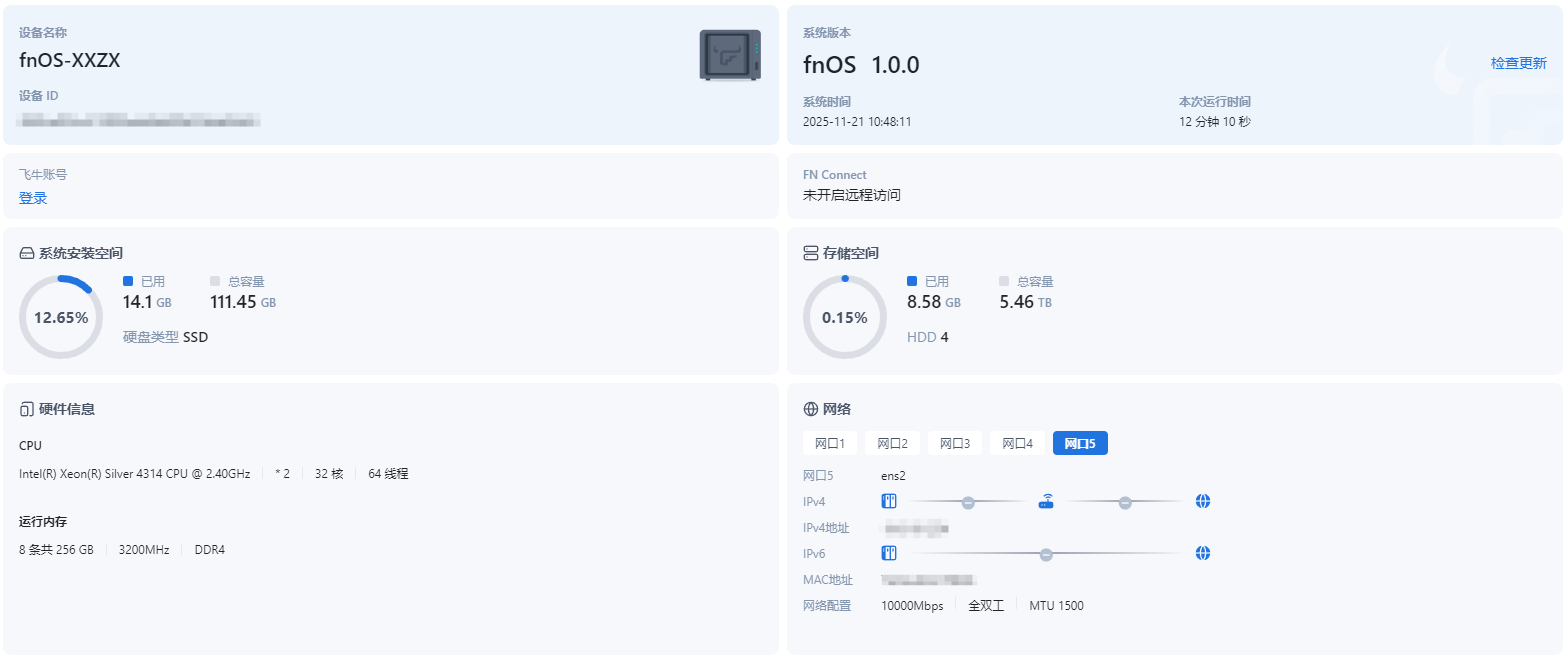Click the internet globe icon in IPv4 row

click(x=1203, y=501)
